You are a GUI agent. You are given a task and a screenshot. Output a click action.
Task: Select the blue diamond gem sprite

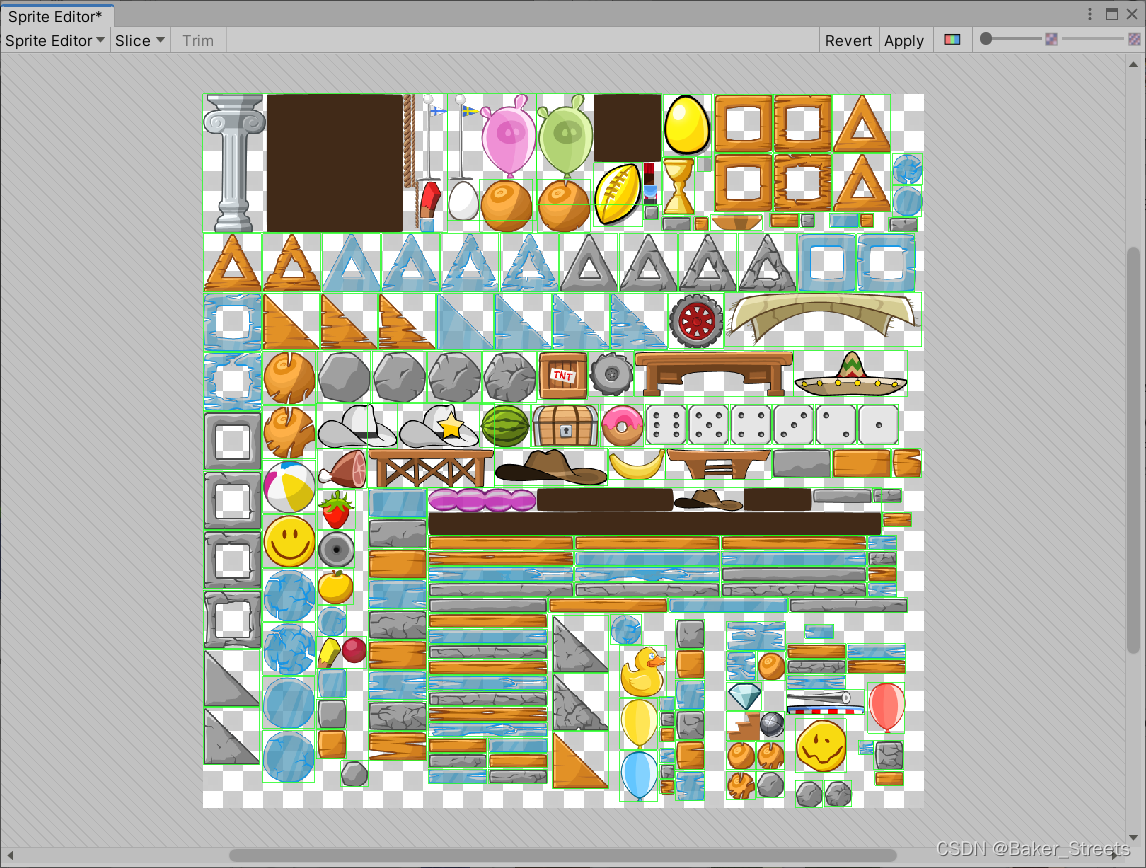point(745,696)
